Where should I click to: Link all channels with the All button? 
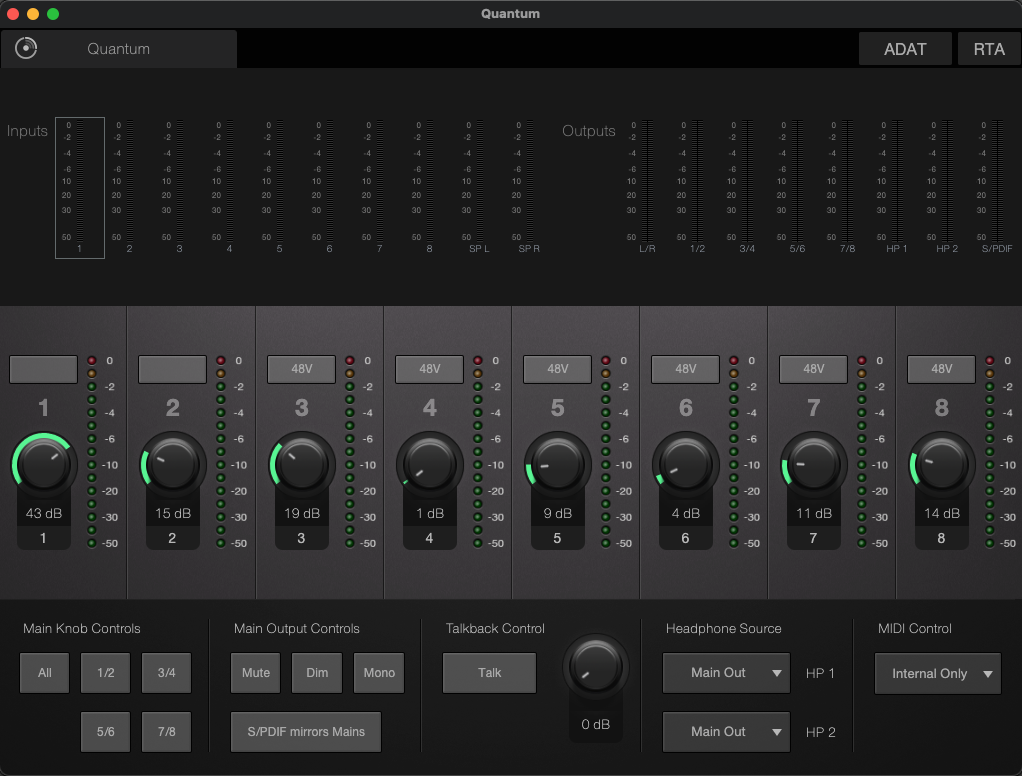tap(44, 672)
